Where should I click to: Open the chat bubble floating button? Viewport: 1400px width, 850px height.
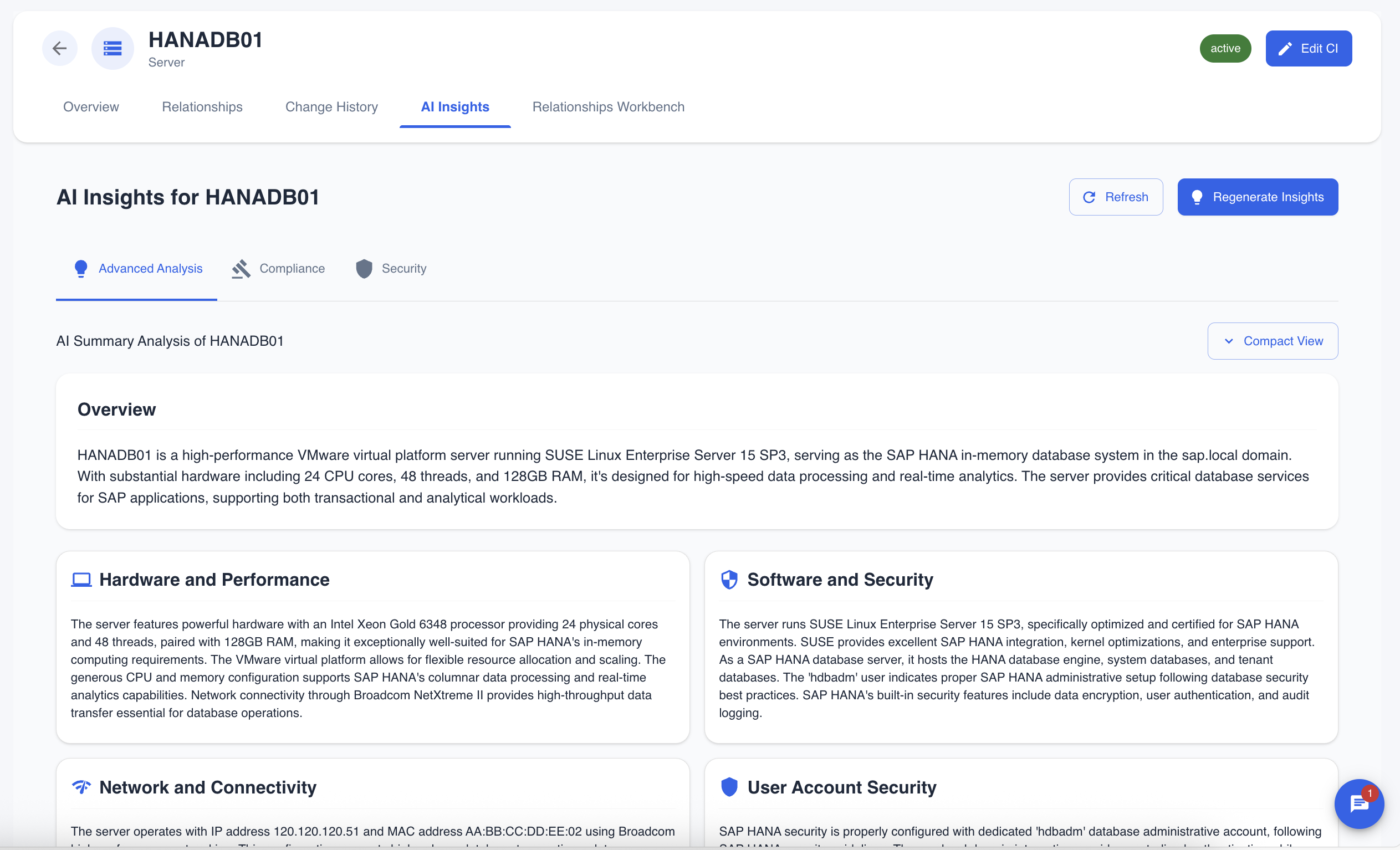pyautogui.click(x=1359, y=804)
